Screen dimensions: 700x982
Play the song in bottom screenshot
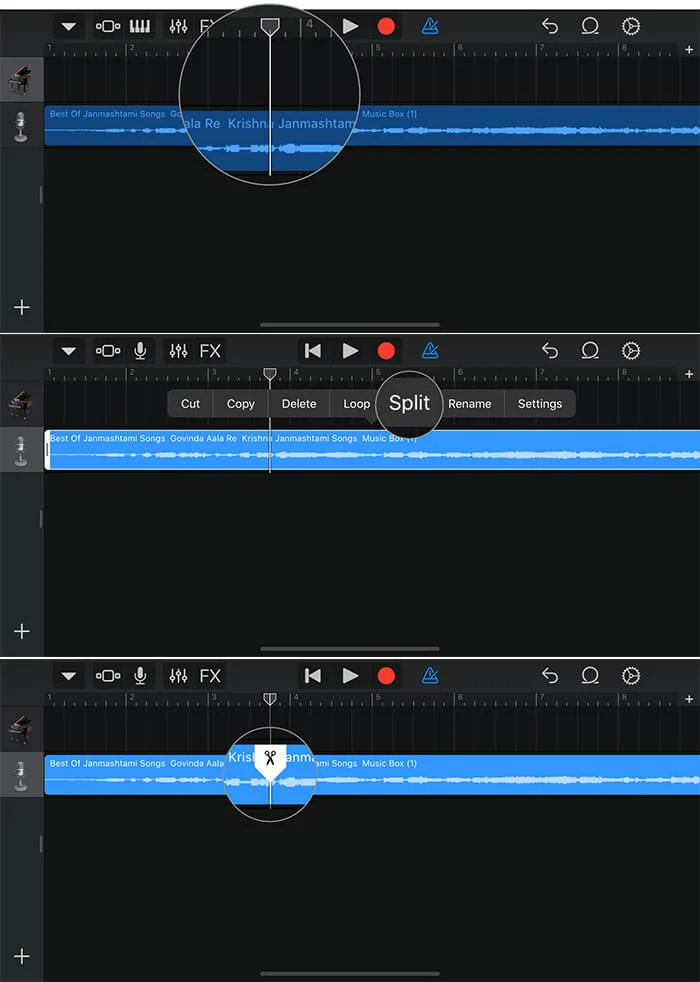click(351, 676)
